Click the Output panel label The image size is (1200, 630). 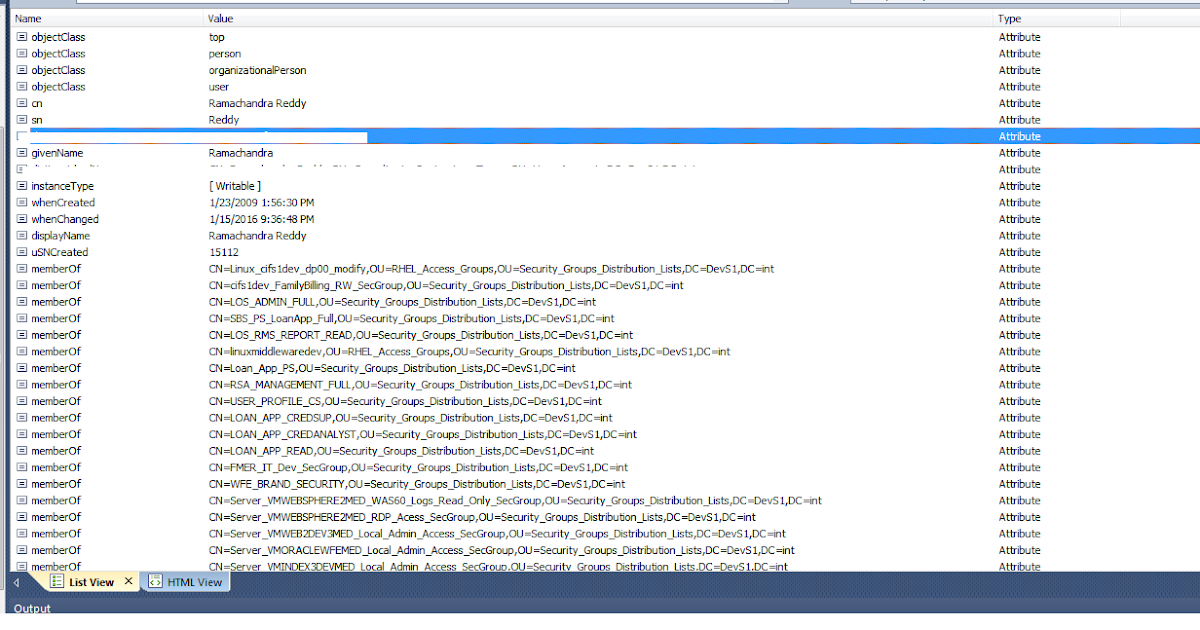click(x=31, y=608)
